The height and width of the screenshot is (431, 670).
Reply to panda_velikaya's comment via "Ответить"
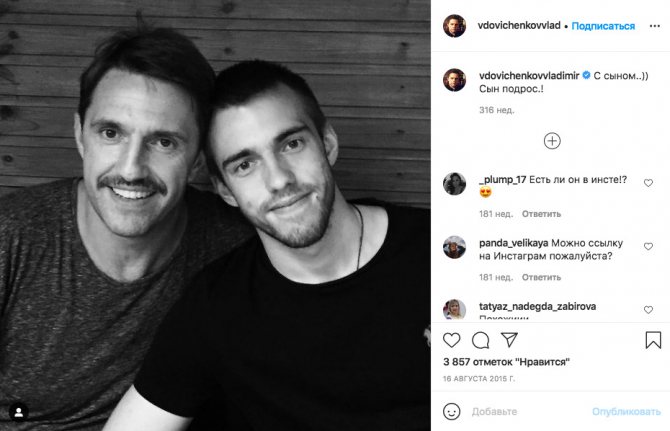click(541, 277)
